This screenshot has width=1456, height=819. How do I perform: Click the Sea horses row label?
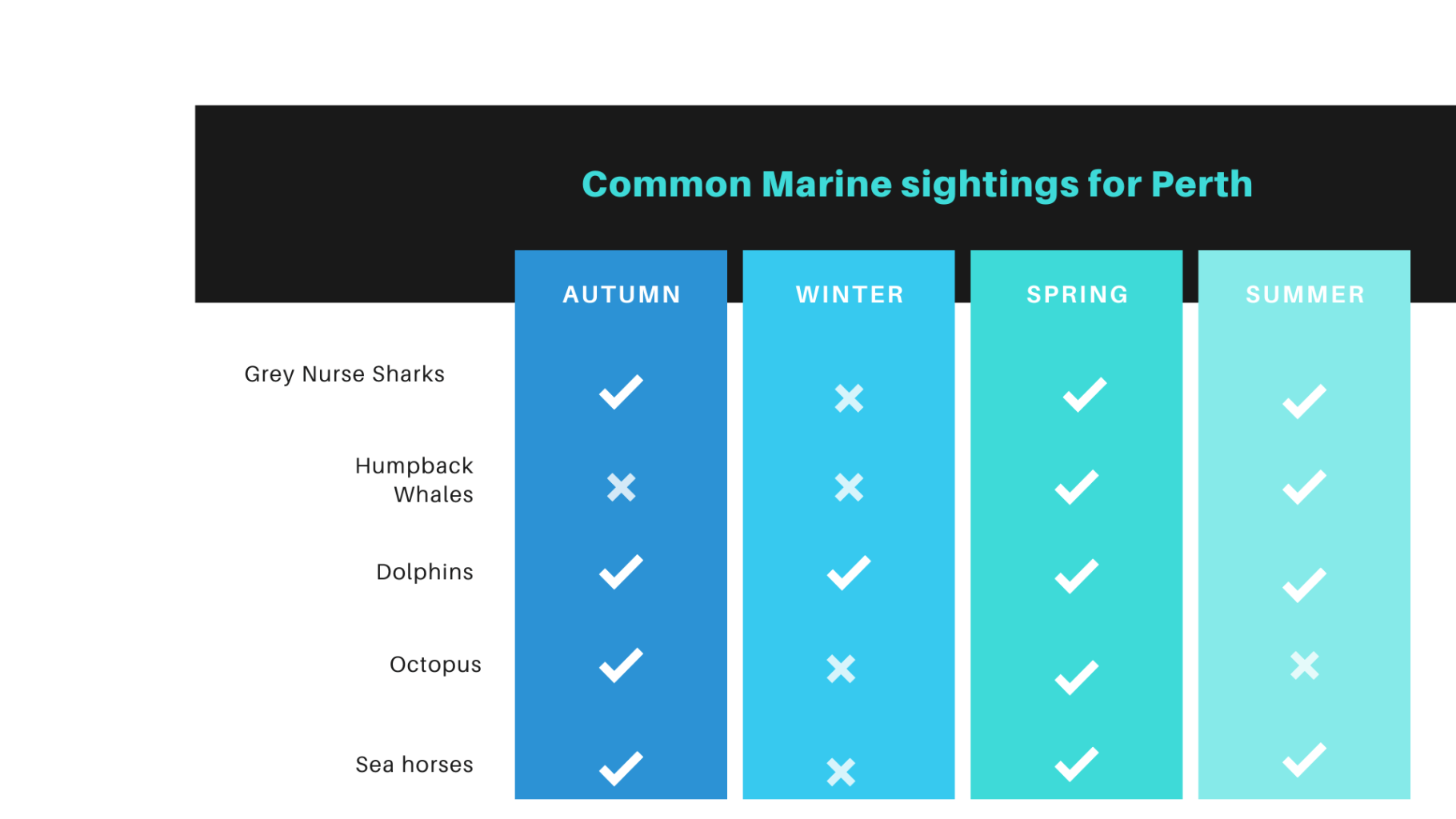[x=414, y=765]
